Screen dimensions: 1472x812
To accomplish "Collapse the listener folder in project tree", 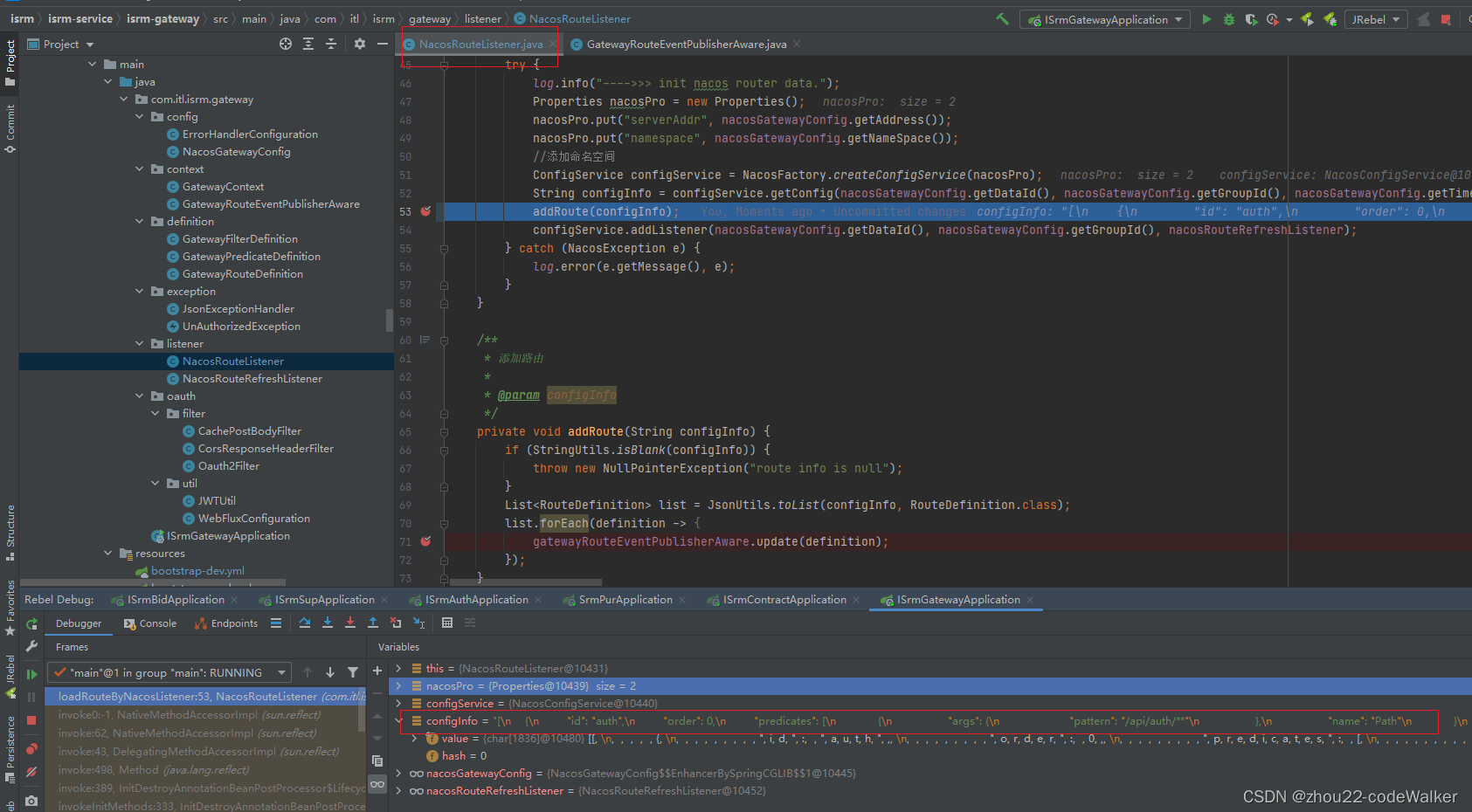I will 140,344.
